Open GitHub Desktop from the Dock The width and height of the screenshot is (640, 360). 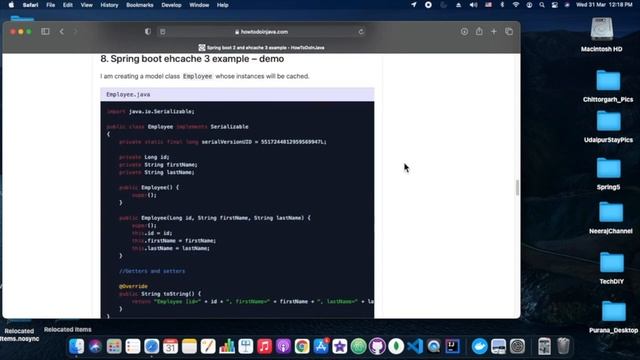(x=377, y=346)
